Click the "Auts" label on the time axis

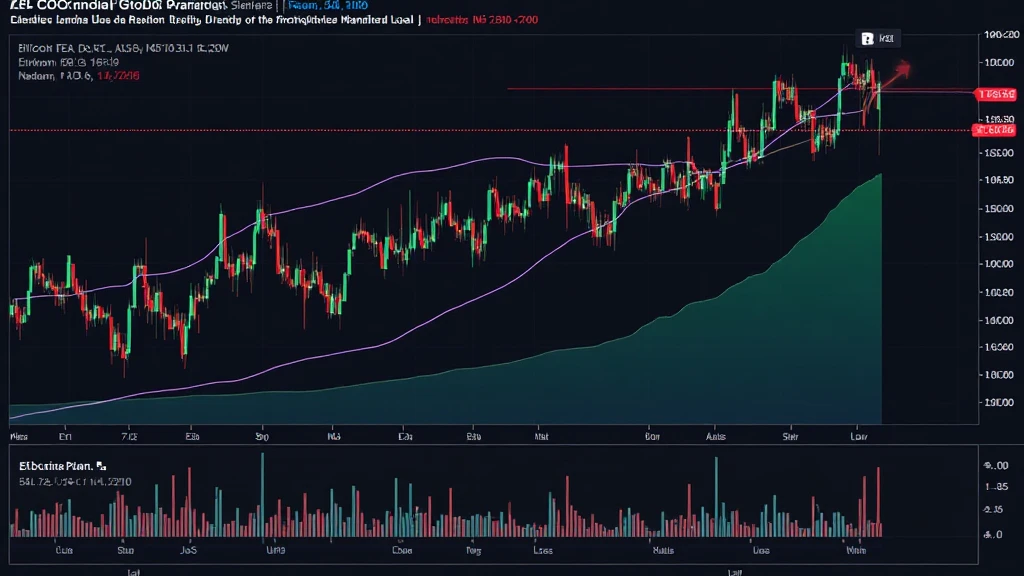click(x=716, y=437)
